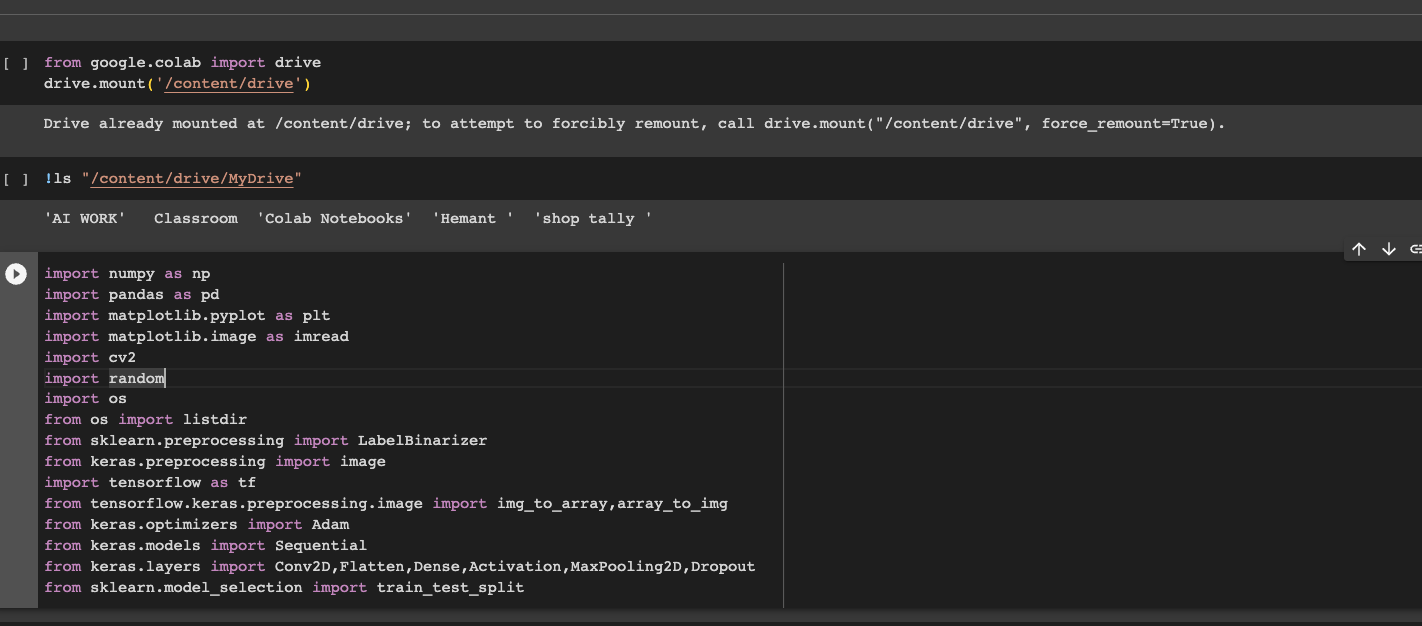Click the 'from keras.preprocessing import image' line

click(215, 462)
